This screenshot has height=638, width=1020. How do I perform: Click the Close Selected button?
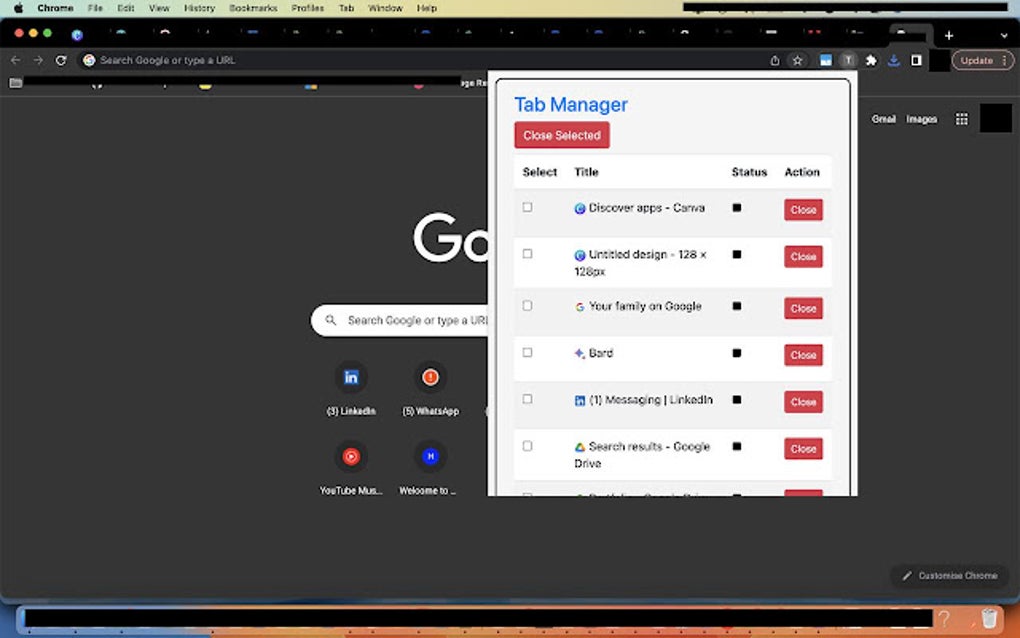(561, 134)
